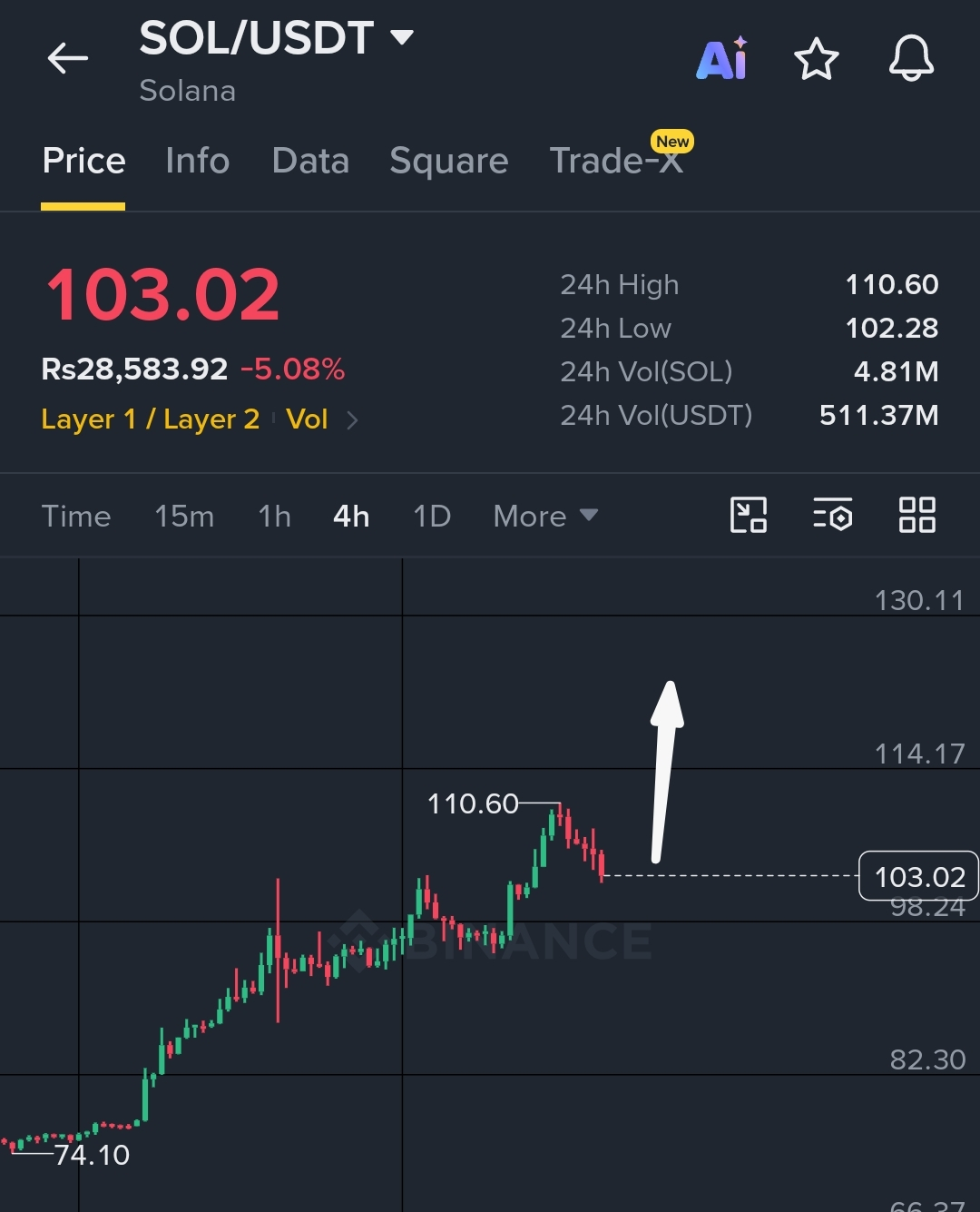Switch to the Square tab

click(449, 161)
